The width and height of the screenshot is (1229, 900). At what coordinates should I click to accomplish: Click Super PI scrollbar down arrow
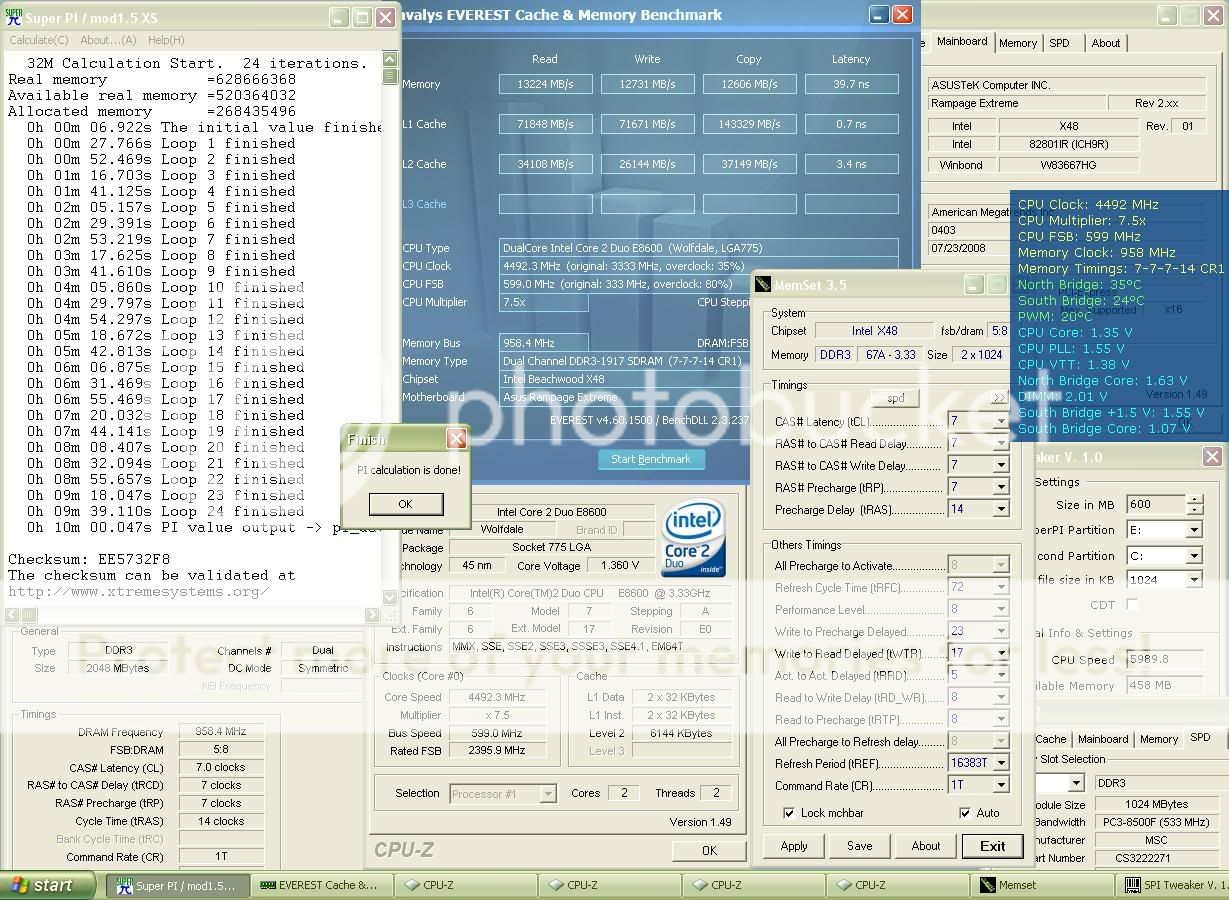pos(391,597)
